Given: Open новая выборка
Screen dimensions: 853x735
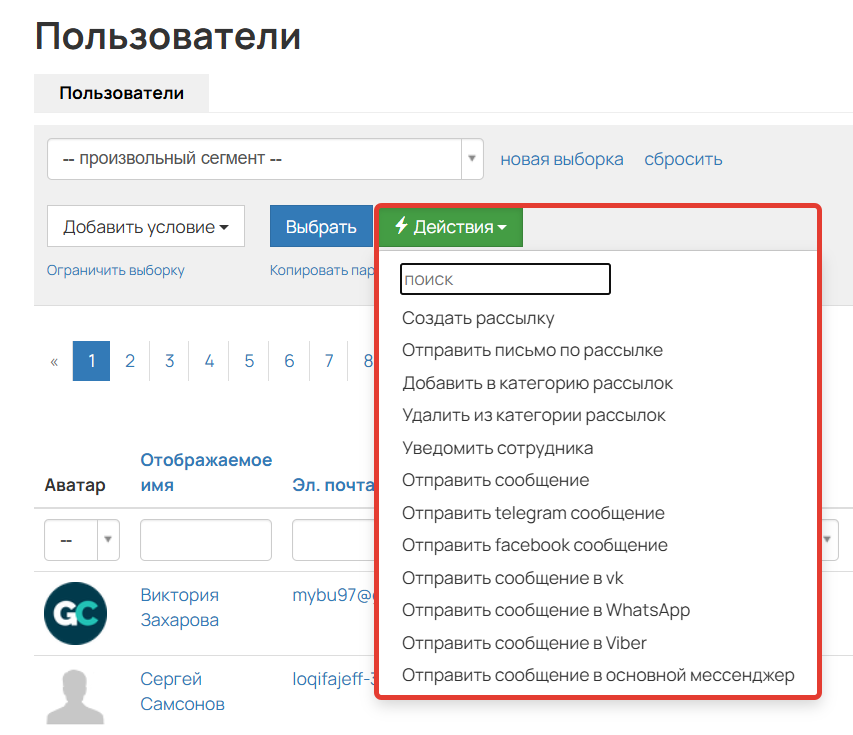Looking at the screenshot, I should (562, 159).
